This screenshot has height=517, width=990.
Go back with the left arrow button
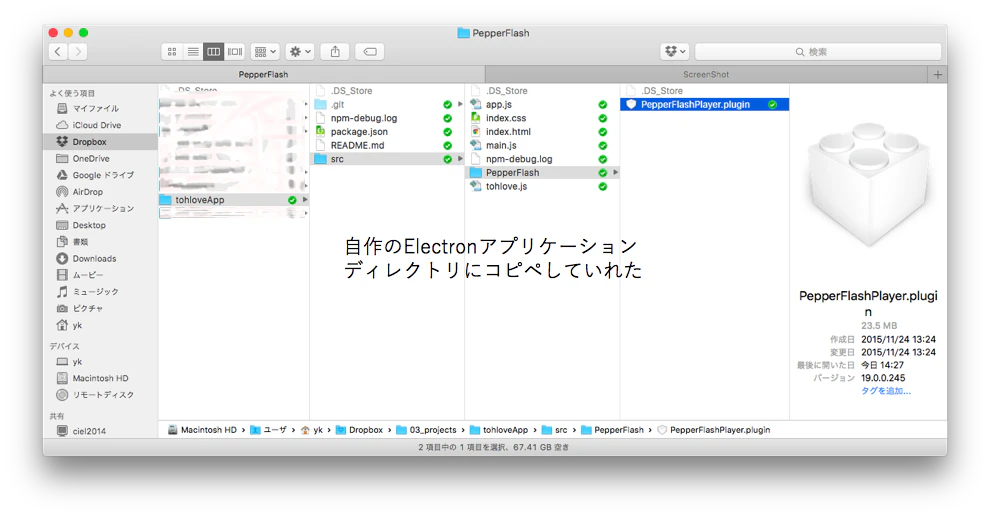[x=58, y=52]
